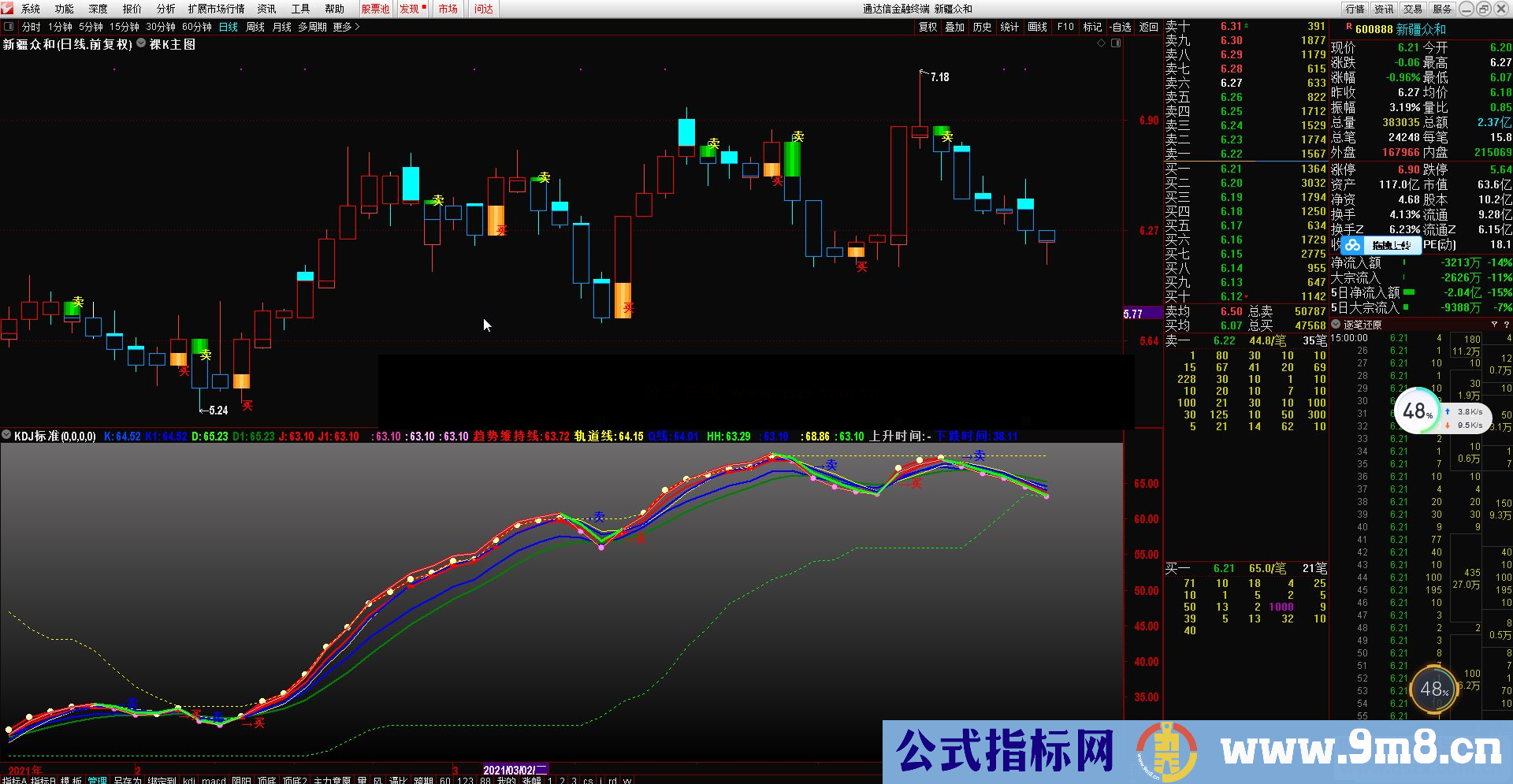Click the 统计 statistics icon
This screenshot has width=1513, height=784.
click(1009, 26)
